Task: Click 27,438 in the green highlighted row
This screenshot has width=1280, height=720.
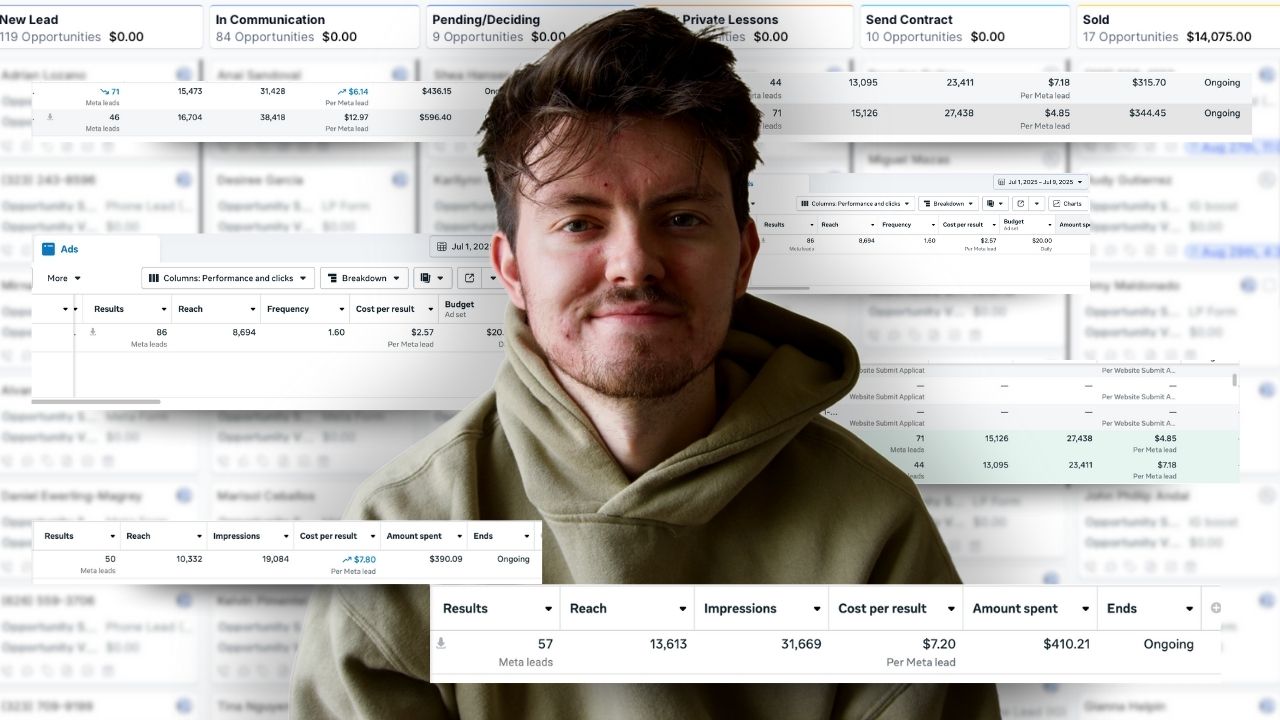Action: pos(1079,438)
